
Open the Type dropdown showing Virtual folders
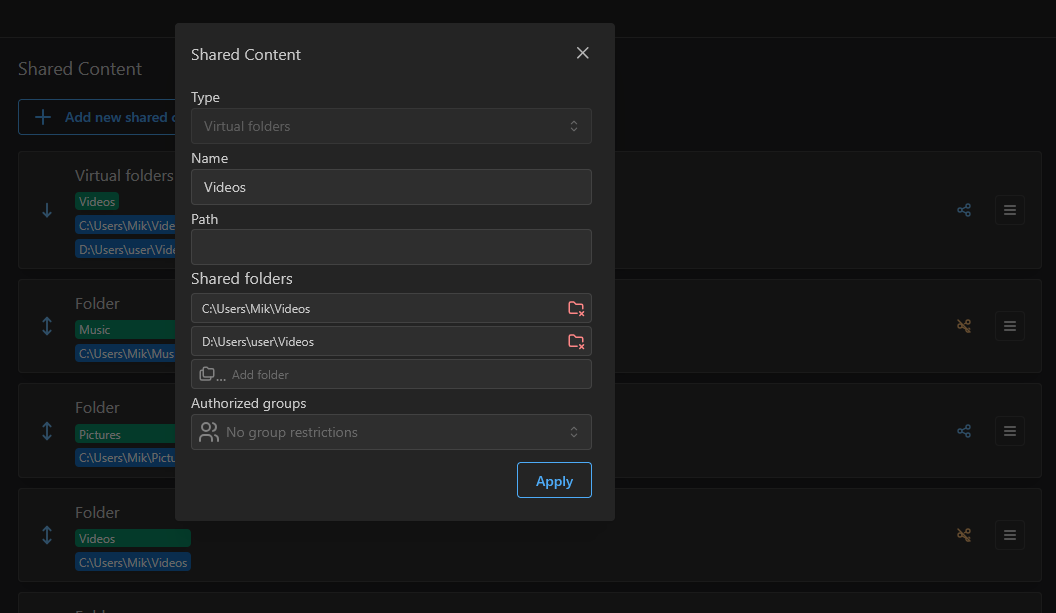pyautogui.click(x=391, y=126)
